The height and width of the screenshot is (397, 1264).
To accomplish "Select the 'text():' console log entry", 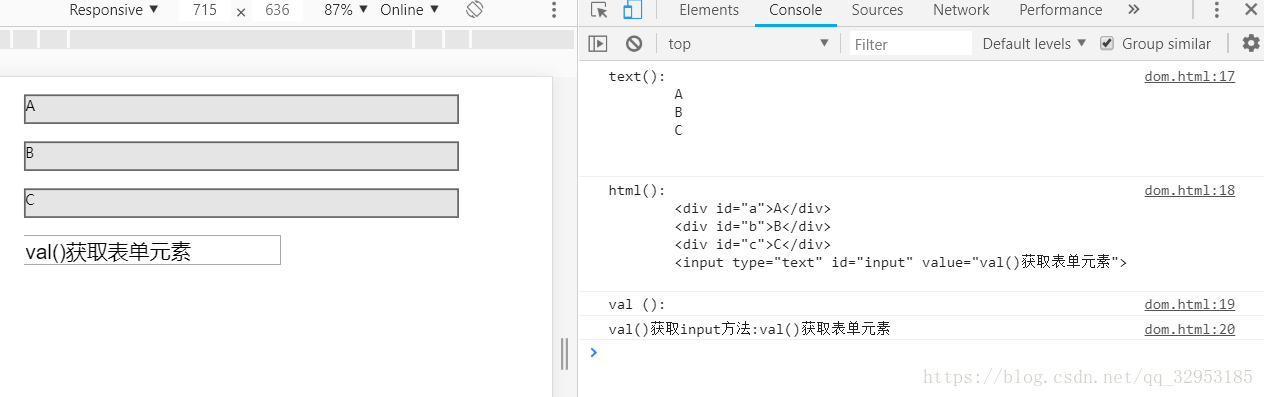I will (x=636, y=77).
